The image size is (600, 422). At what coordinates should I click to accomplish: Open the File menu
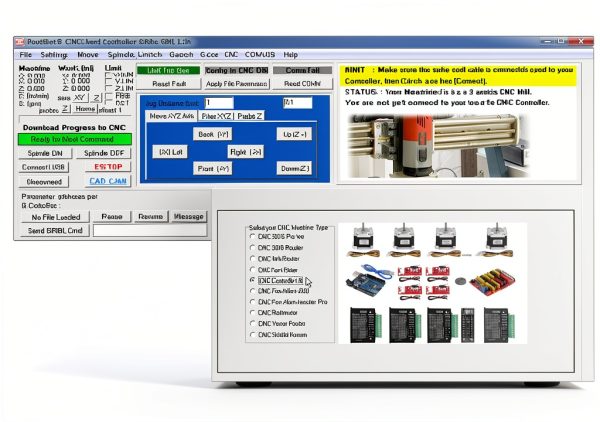tap(26, 55)
